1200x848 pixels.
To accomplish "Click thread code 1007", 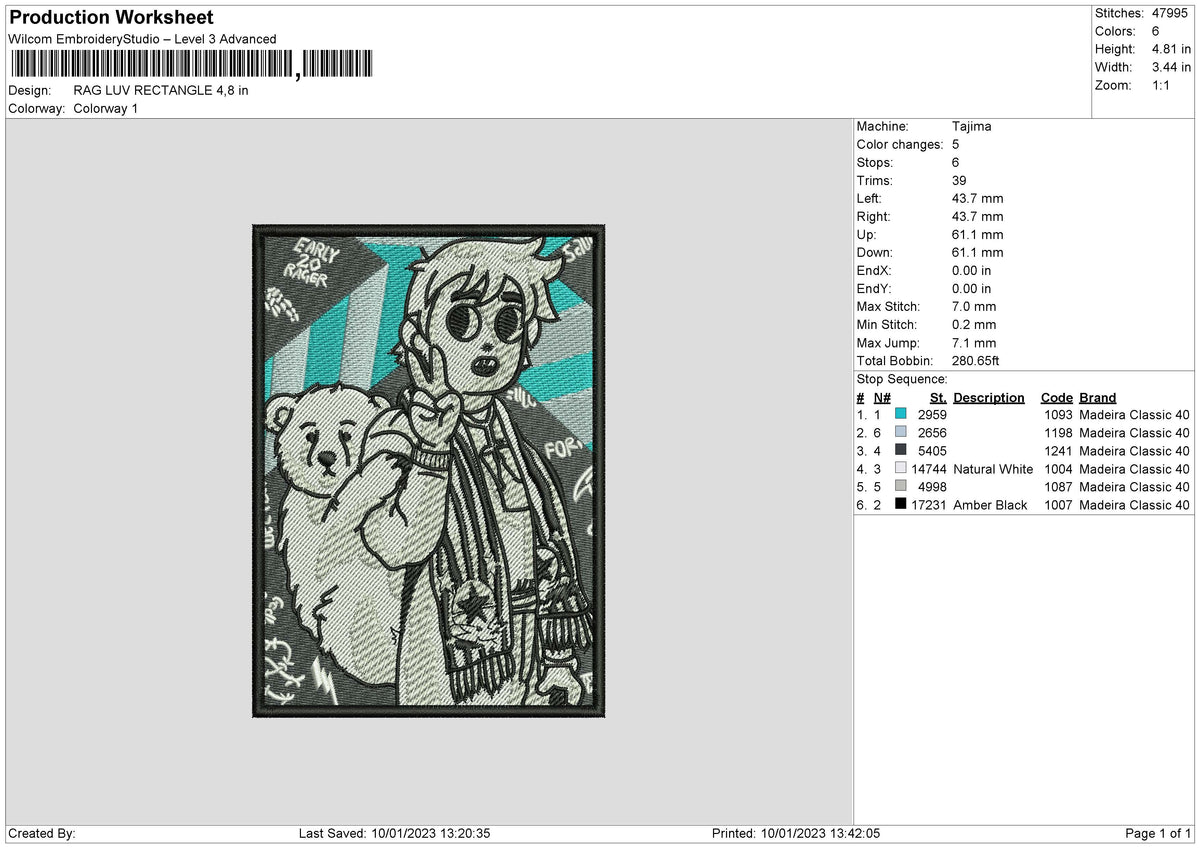I will click(1056, 504).
